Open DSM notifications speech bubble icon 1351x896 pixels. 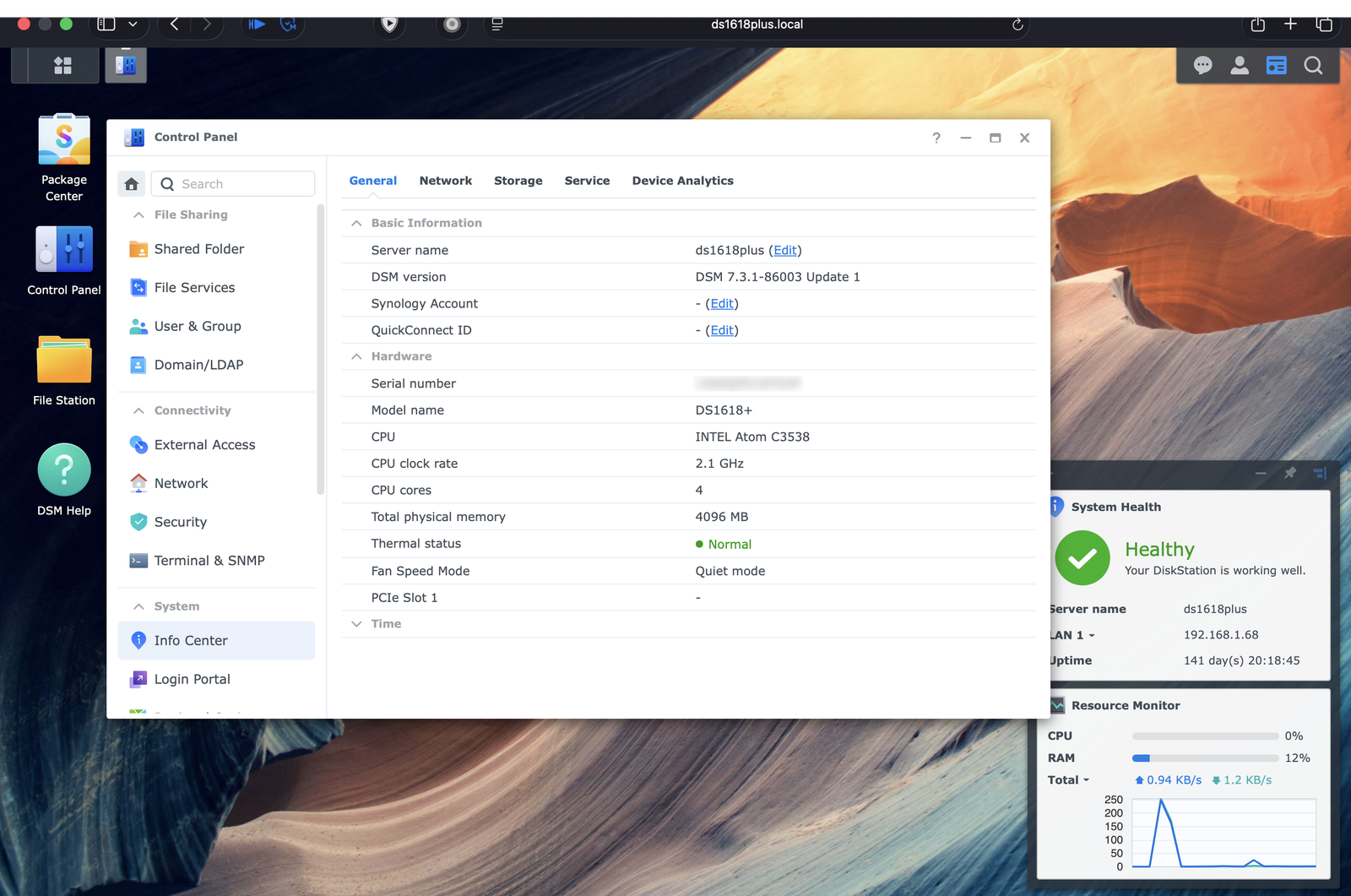pyautogui.click(x=1202, y=65)
